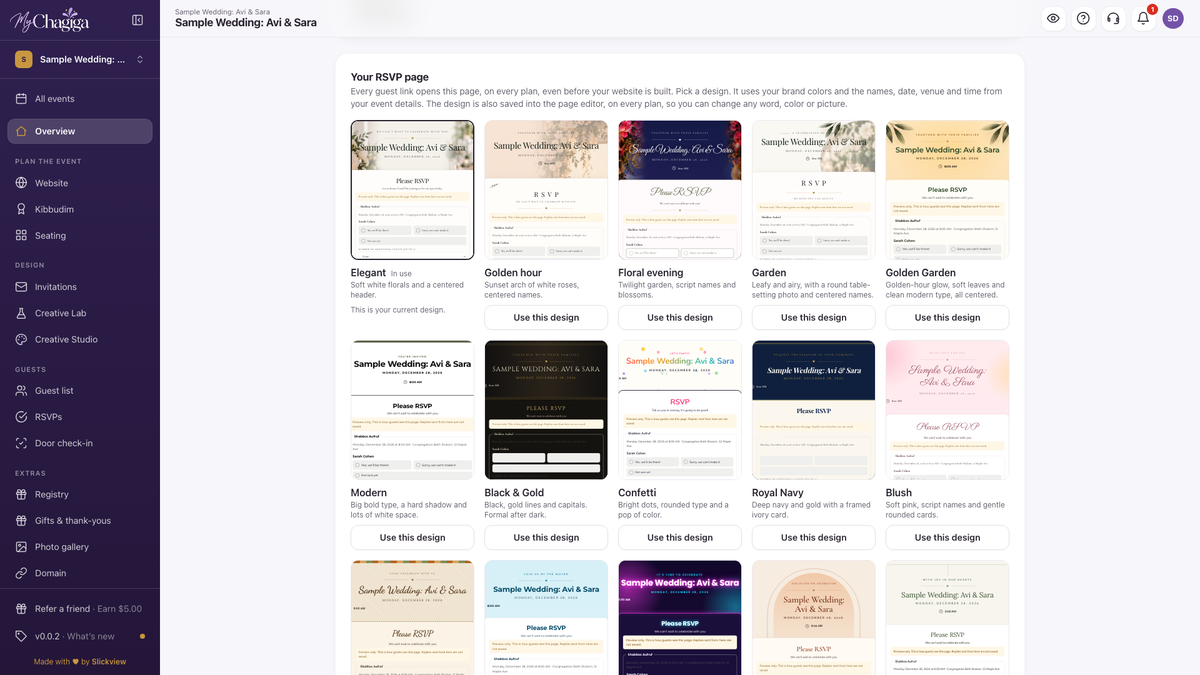Open the notifications bell
This screenshot has width=1200, height=675.
(1143, 18)
